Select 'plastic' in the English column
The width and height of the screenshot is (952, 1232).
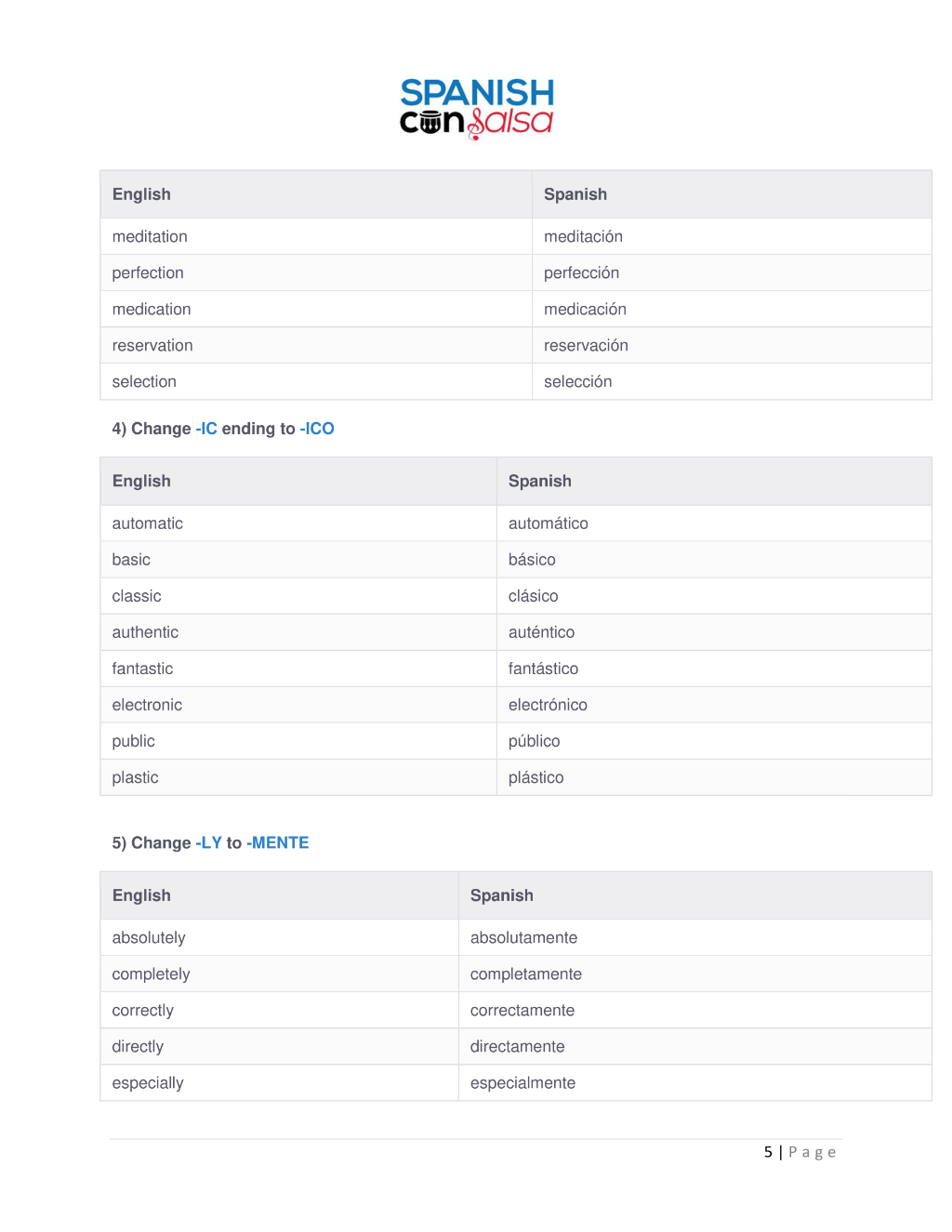(135, 777)
